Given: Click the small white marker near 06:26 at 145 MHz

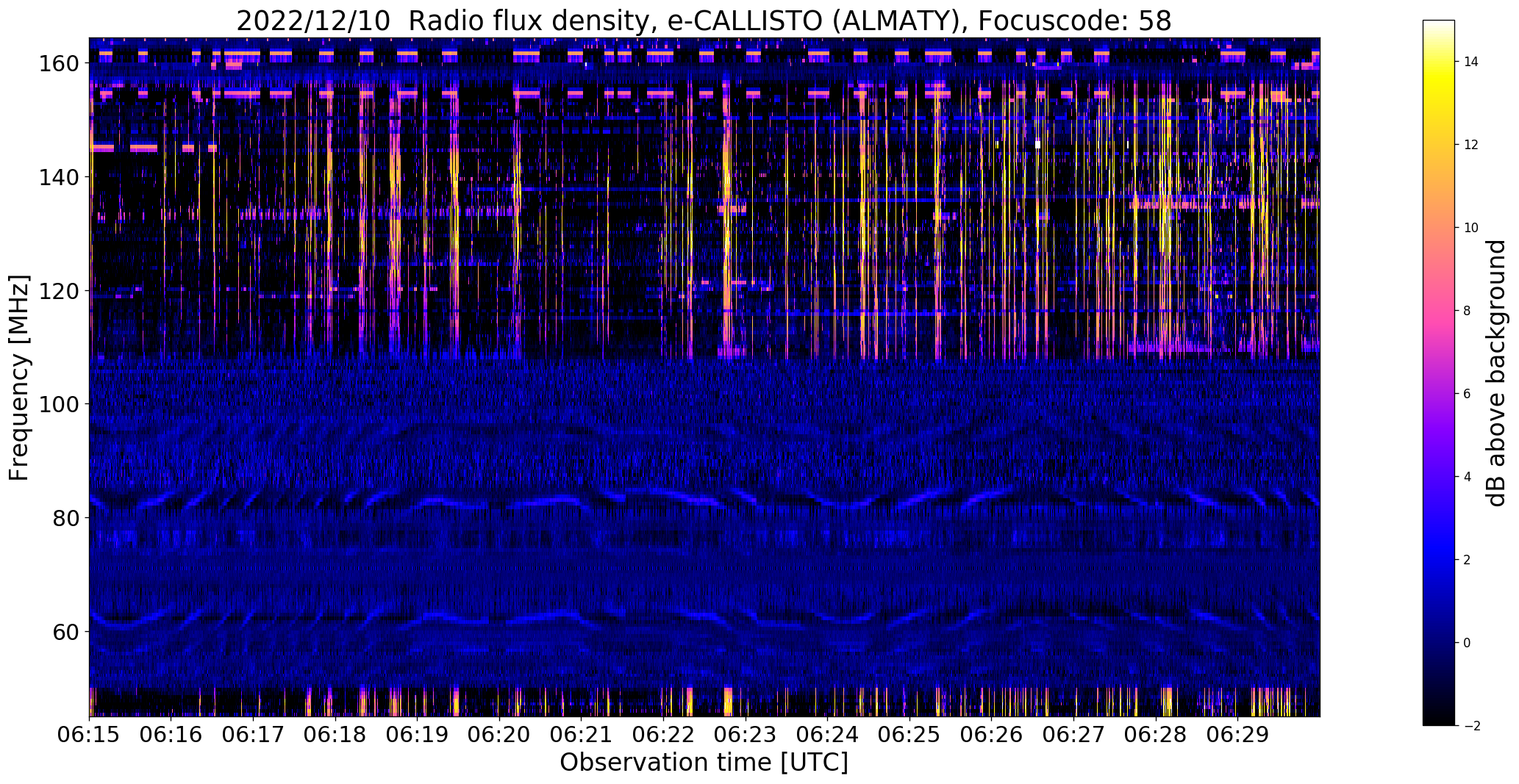Looking at the screenshot, I should [1037, 145].
